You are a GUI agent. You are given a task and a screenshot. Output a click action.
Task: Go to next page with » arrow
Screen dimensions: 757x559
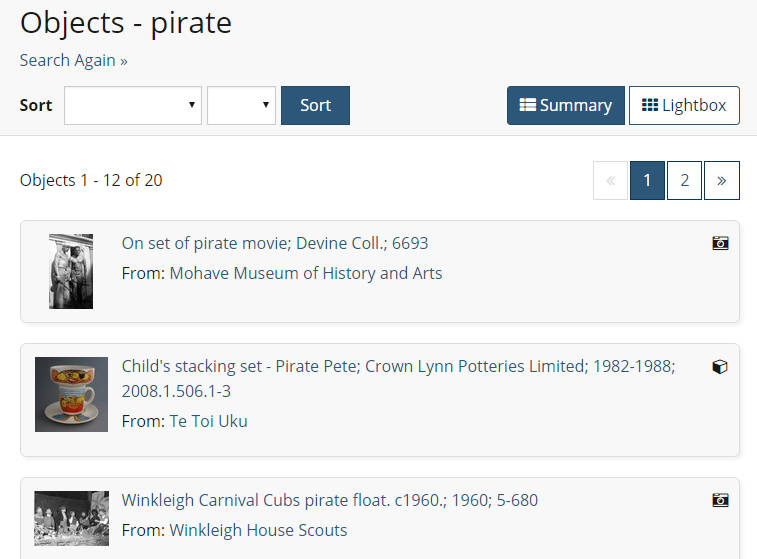tap(722, 181)
